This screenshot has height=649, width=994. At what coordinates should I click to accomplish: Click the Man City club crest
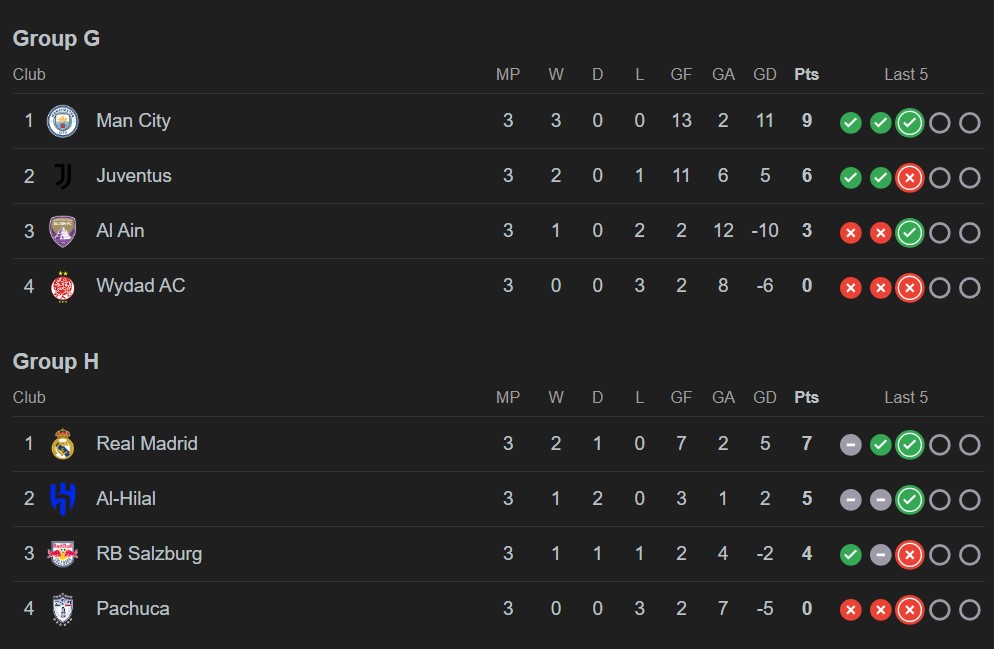63,121
